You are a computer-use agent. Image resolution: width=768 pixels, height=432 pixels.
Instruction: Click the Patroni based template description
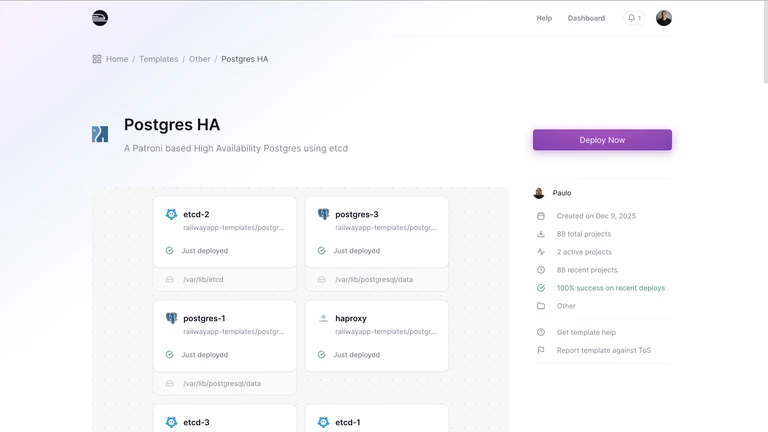[236, 148]
